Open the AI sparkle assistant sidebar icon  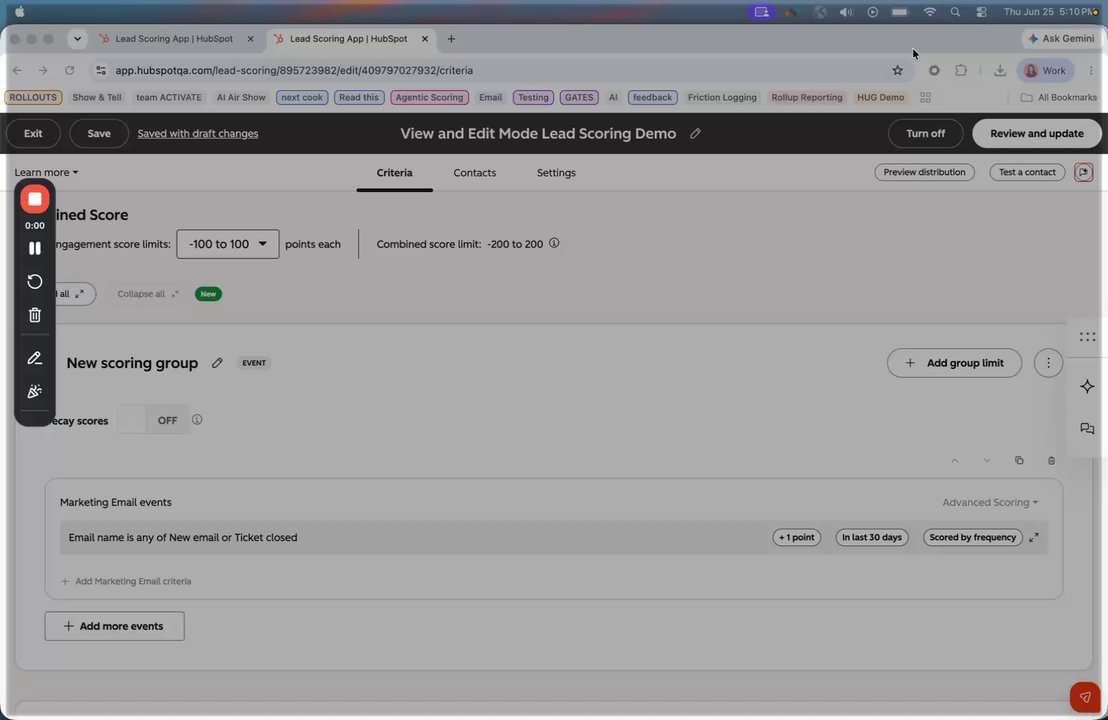point(1088,386)
